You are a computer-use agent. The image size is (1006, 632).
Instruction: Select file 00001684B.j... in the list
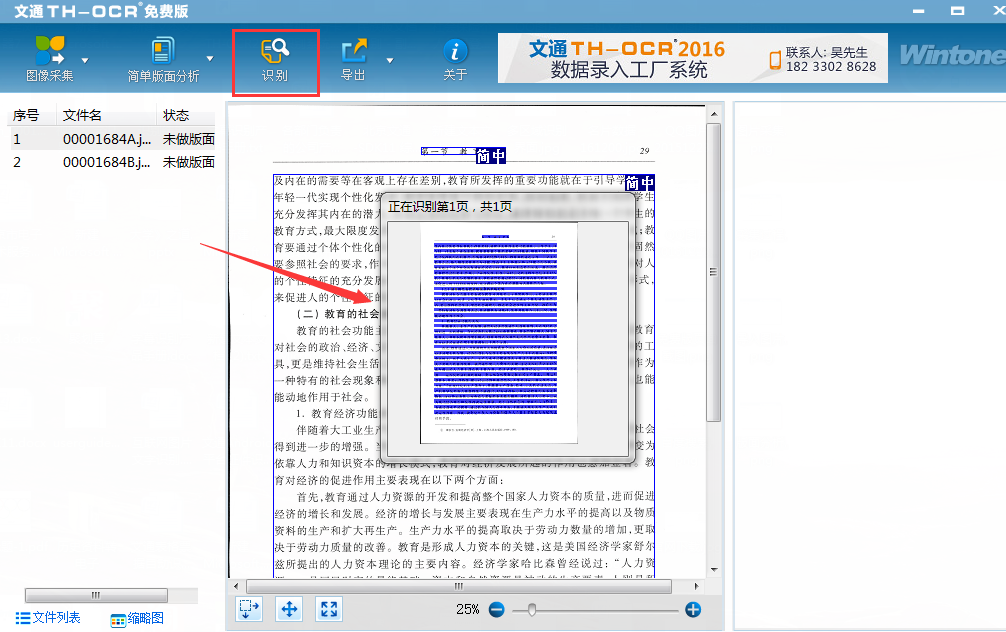(x=107, y=162)
